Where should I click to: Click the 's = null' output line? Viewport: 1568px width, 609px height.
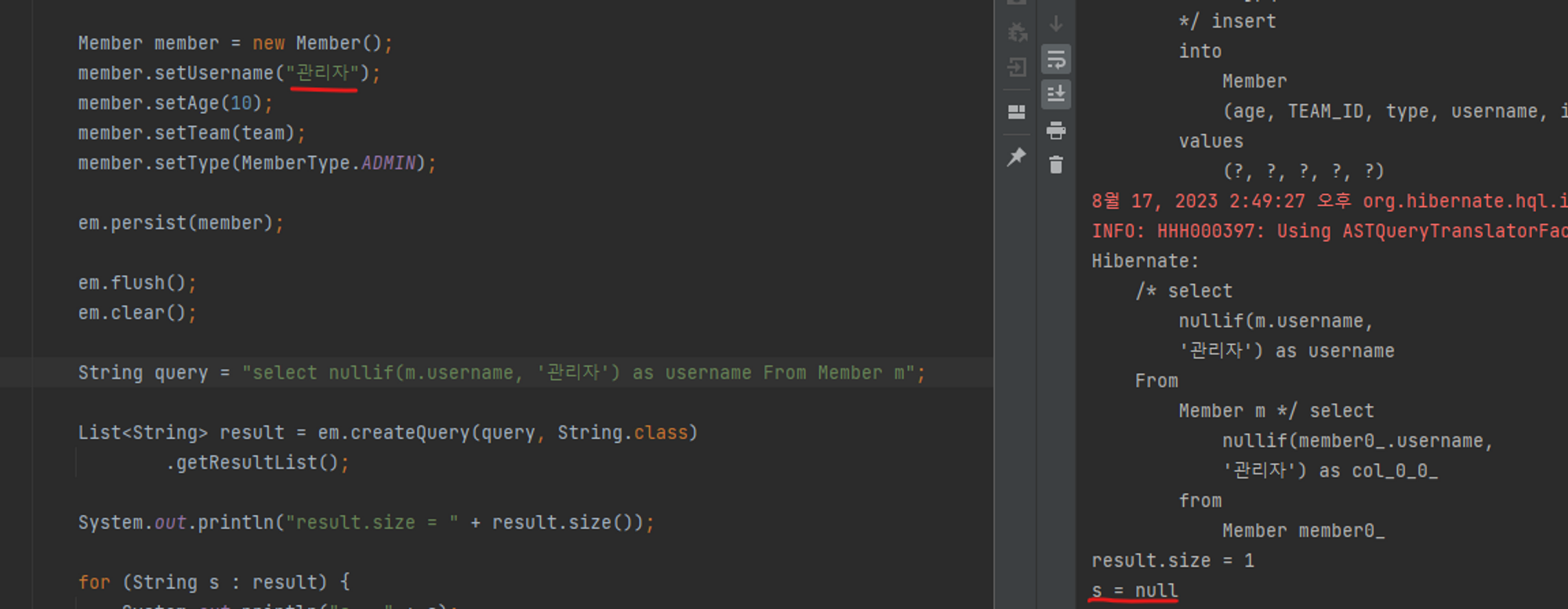point(1134,591)
